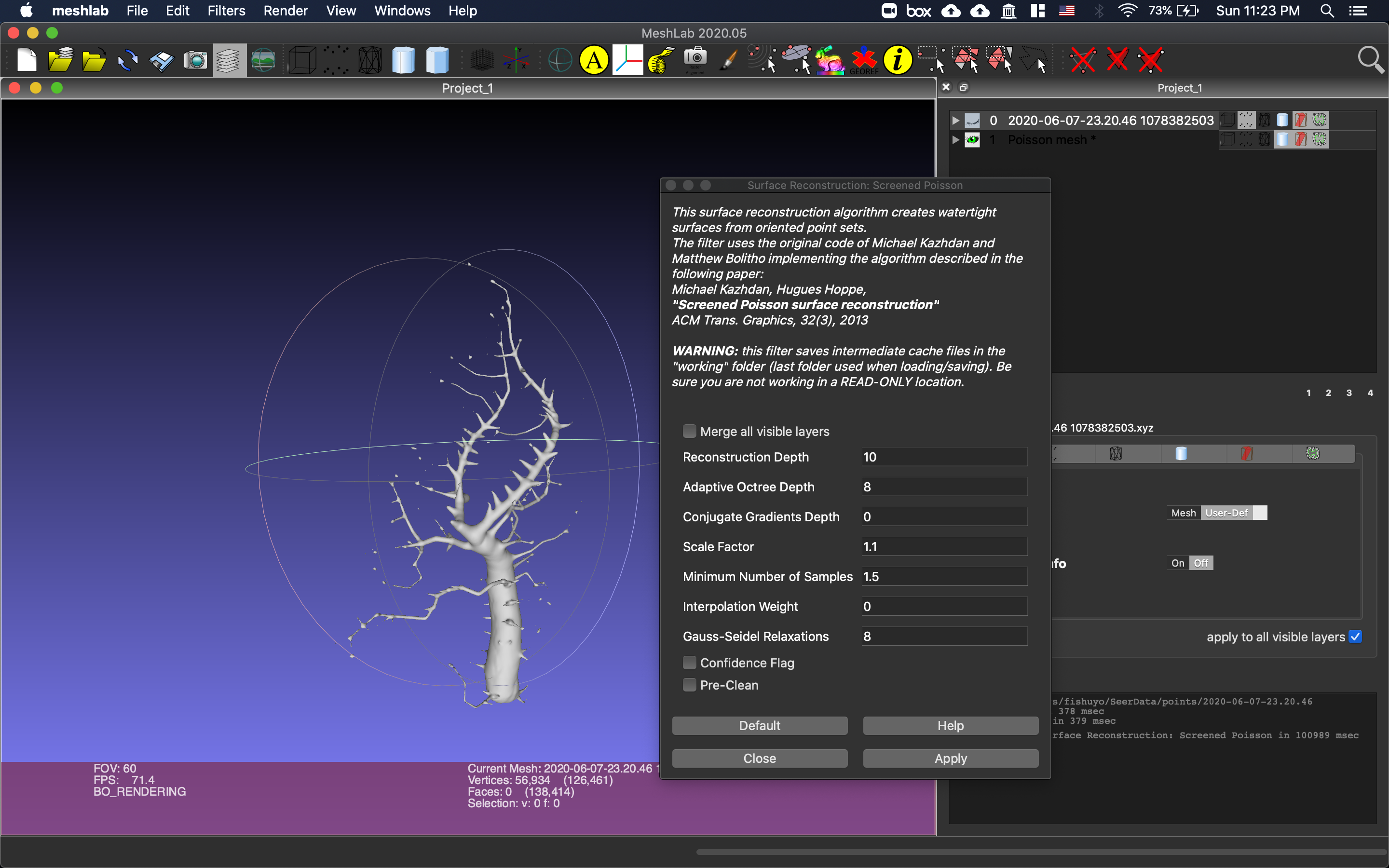Enable Merge all visible layers checkbox

pyautogui.click(x=689, y=431)
